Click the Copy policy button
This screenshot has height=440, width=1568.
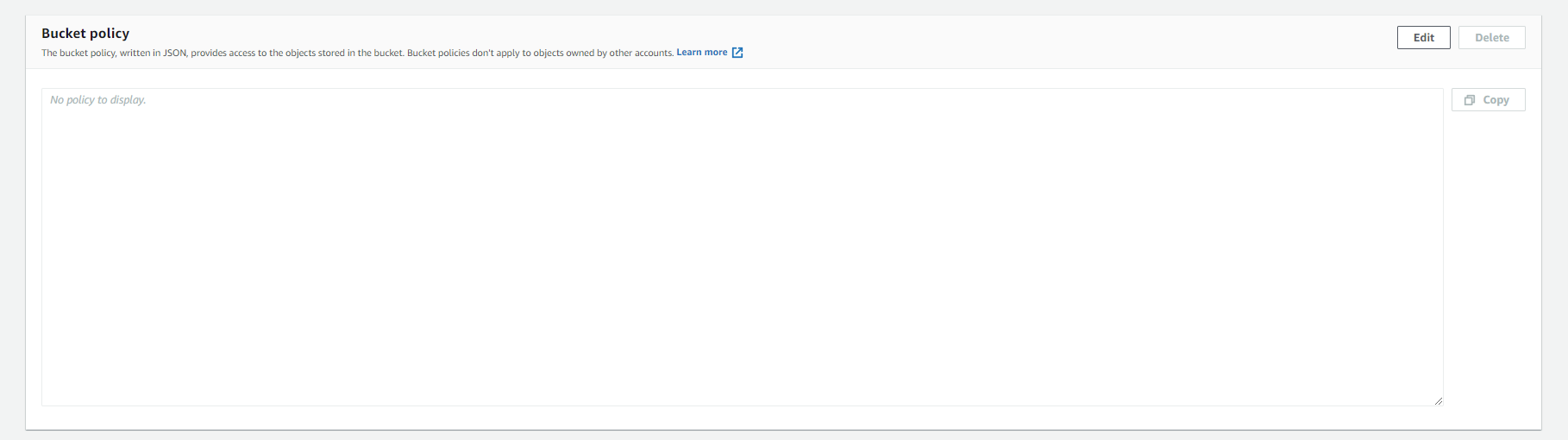tap(1488, 100)
